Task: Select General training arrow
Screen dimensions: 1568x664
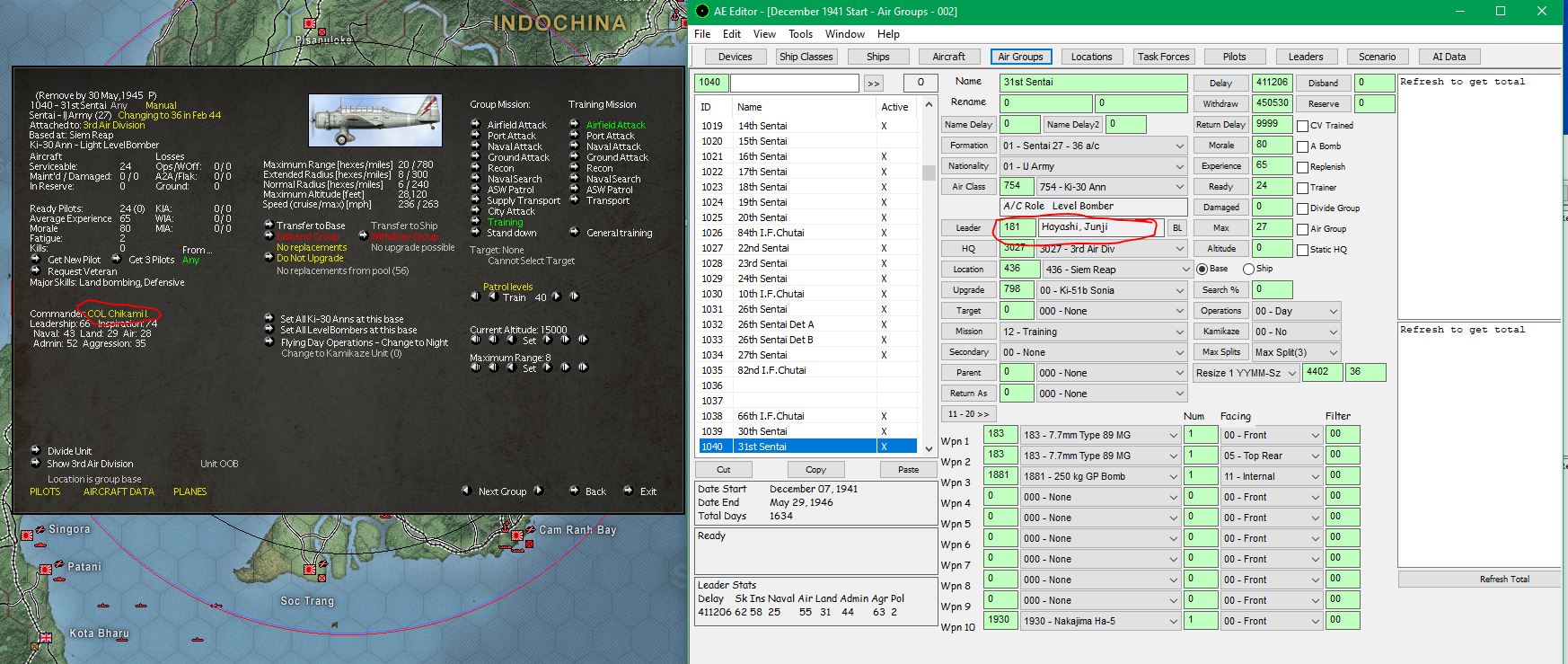Action: [575, 233]
